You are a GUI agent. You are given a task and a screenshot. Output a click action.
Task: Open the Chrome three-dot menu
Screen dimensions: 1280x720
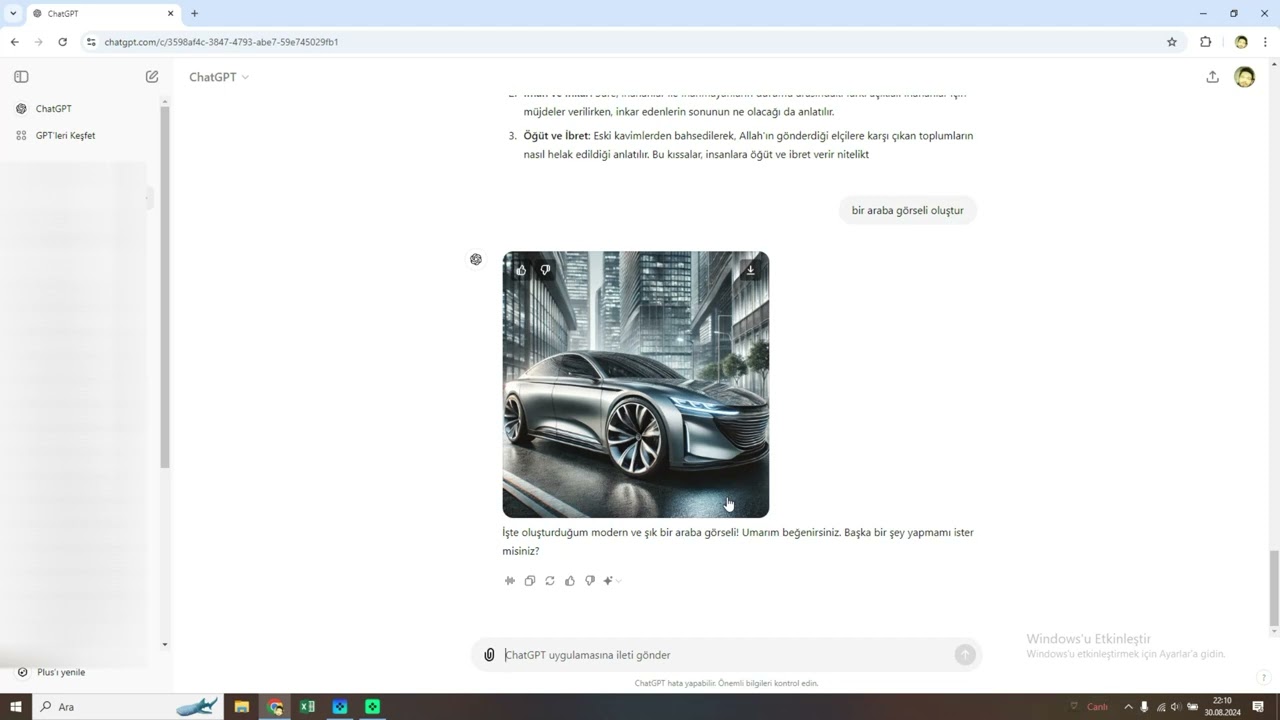1265,42
